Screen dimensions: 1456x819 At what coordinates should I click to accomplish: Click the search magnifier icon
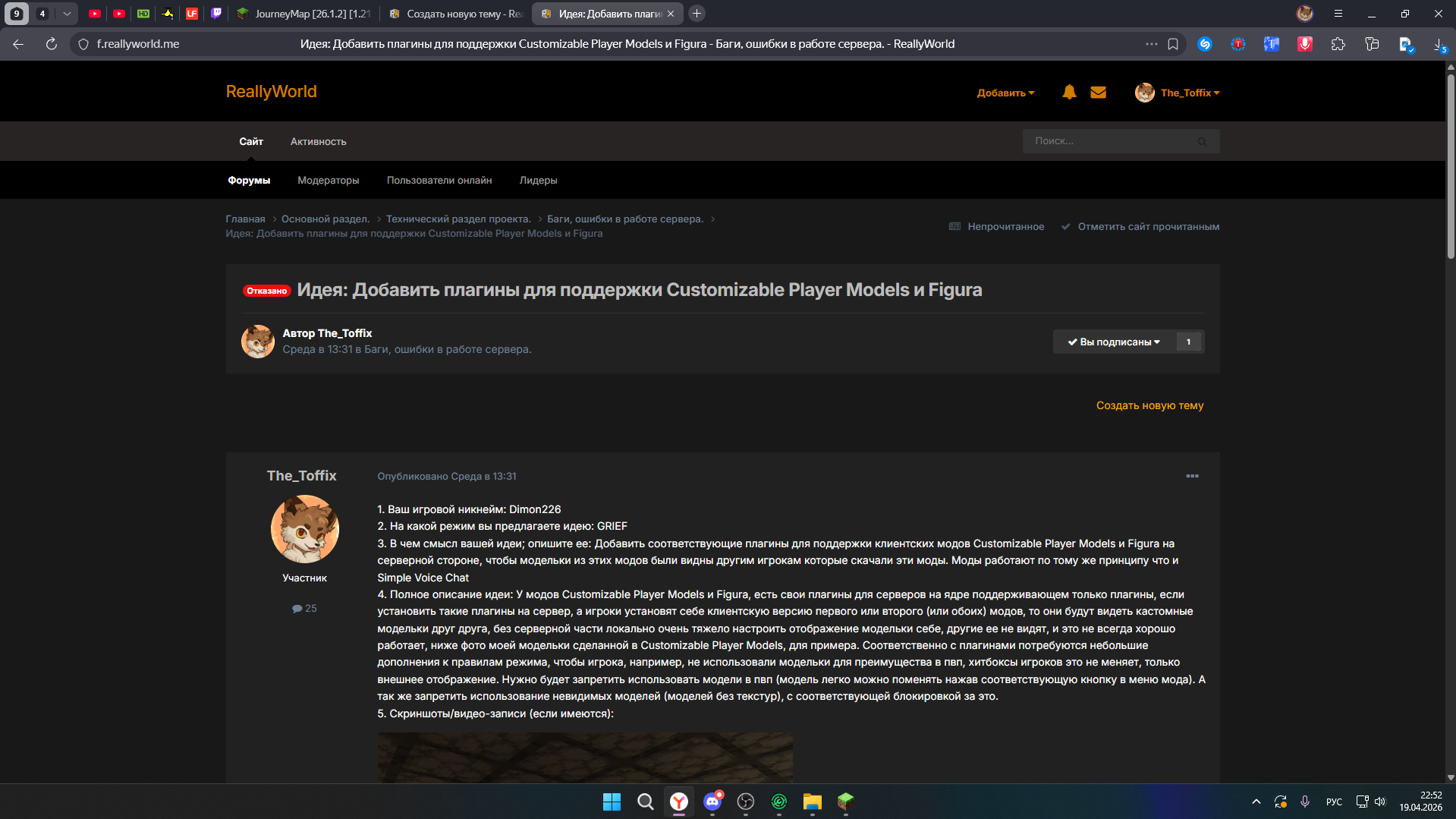click(1202, 142)
